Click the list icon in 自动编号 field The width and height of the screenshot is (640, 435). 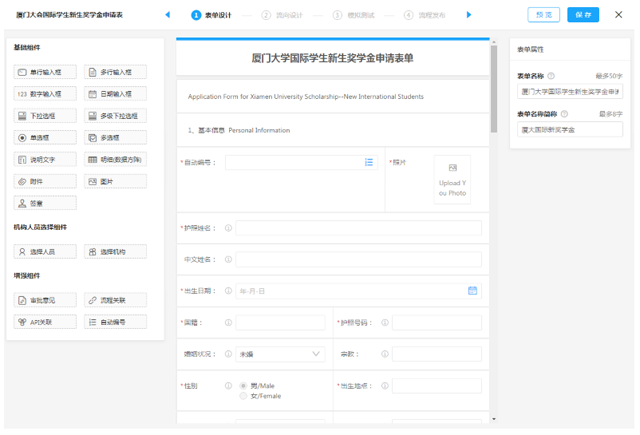click(369, 162)
